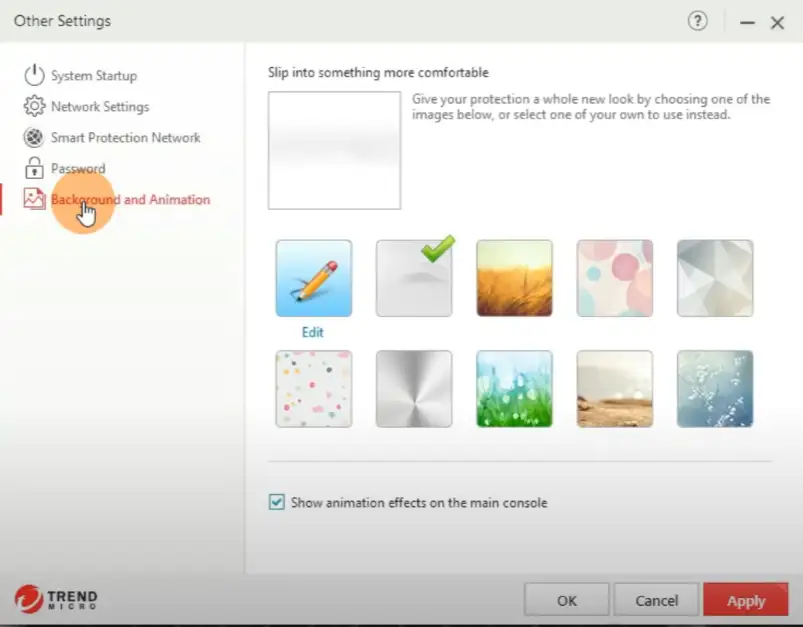Viewport: 803px width, 627px height.
Task: Choose the brushed metal silver background
Action: point(413,389)
